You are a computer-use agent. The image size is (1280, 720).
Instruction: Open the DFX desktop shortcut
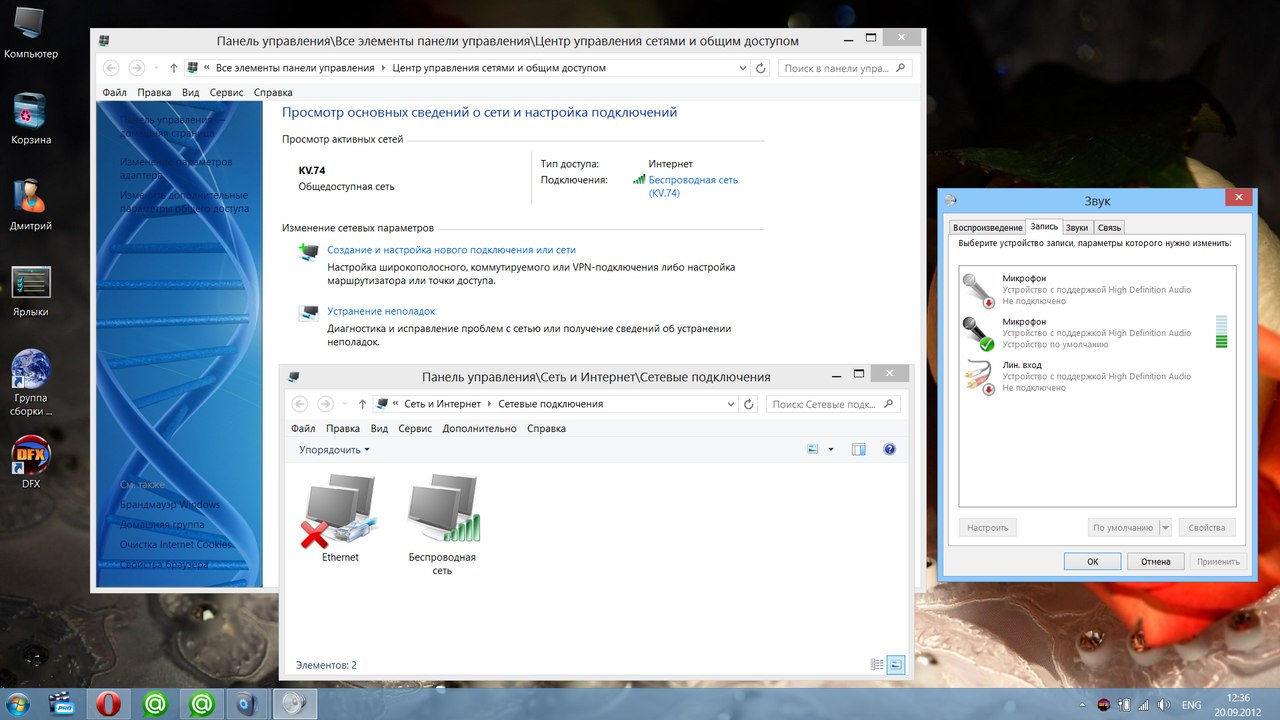(x=31, y=456)
